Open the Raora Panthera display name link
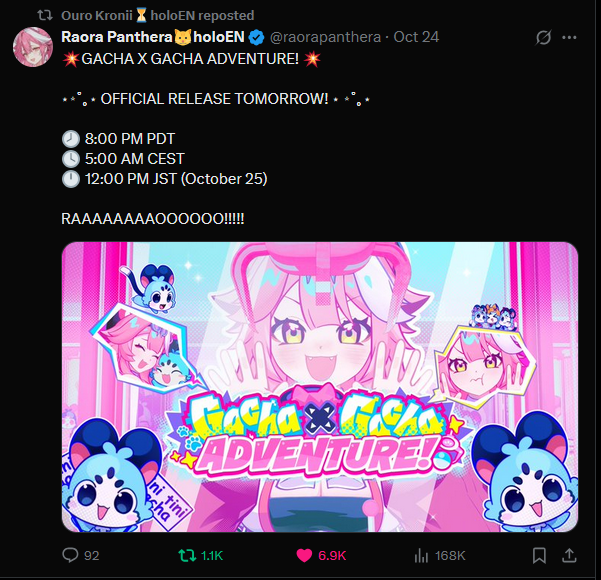 (x=153, y=37)
